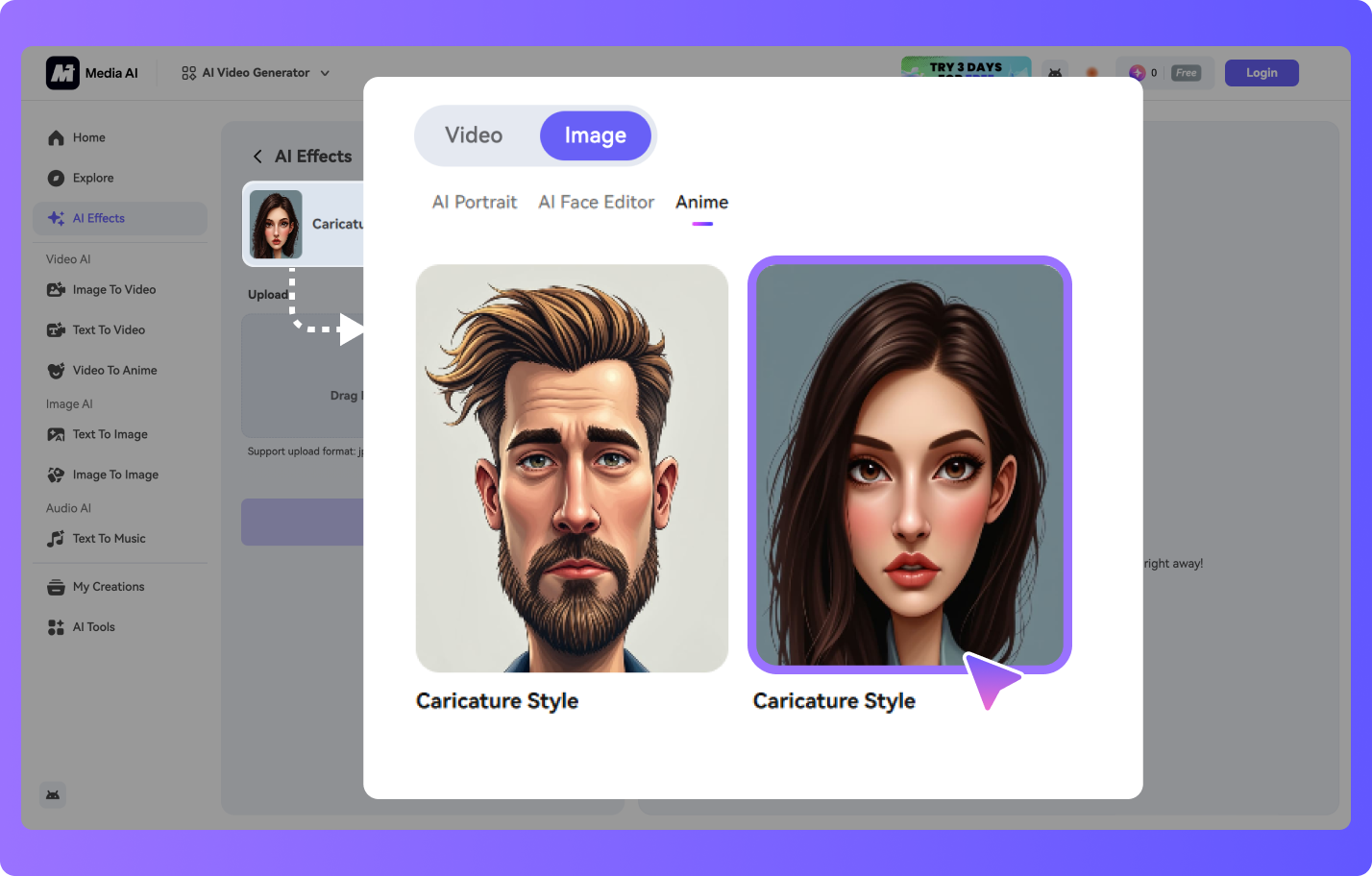Open Text To Music note icon
The height and width of the screenshot is (876, 1372).
[56, 539]
